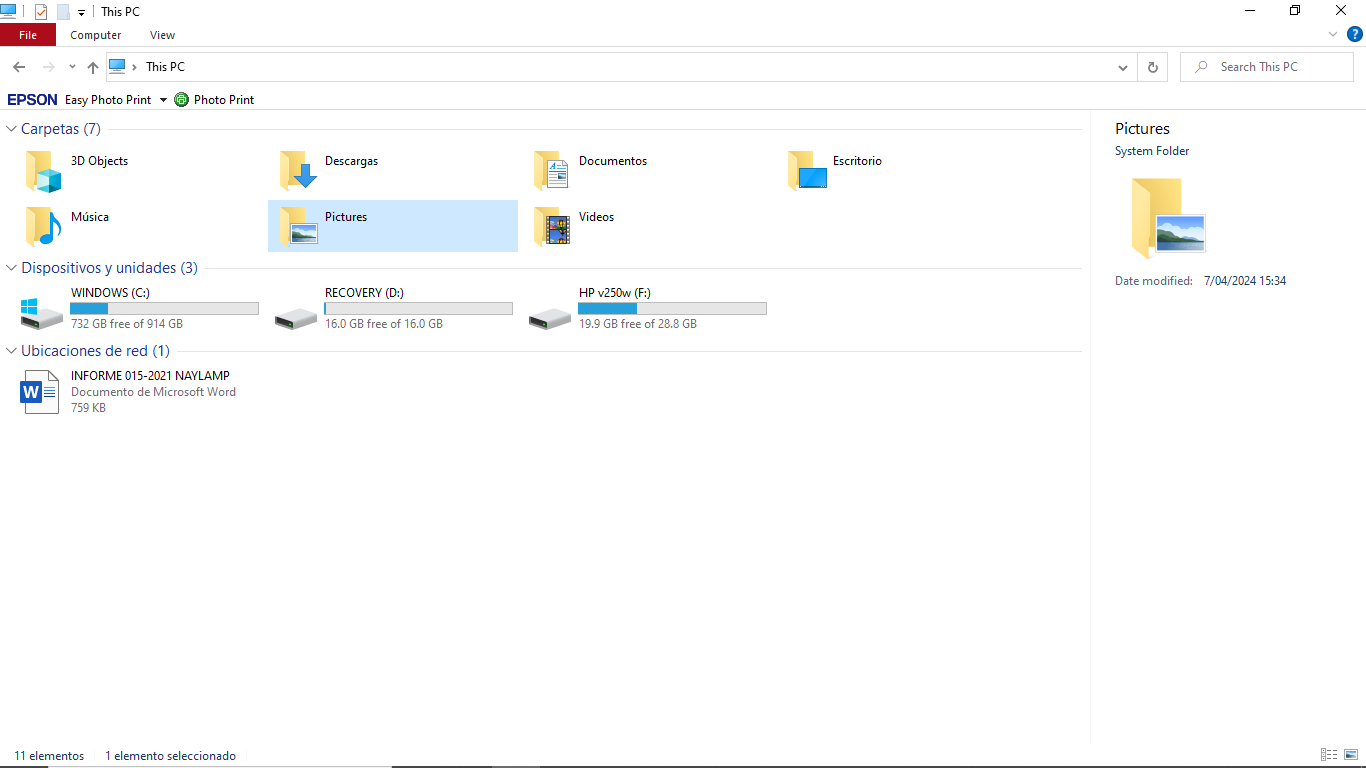Open the Easy Photo Print dropdown

163,100
